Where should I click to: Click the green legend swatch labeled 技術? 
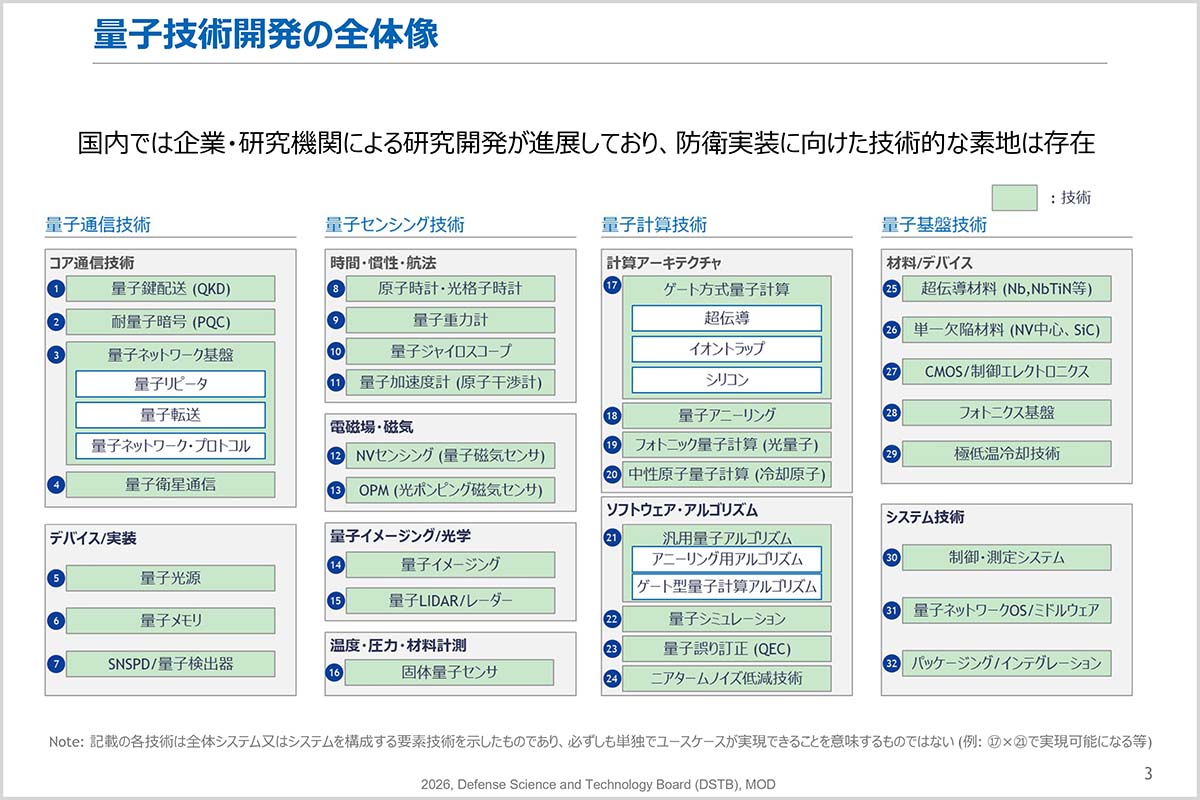click(1014, 197)
